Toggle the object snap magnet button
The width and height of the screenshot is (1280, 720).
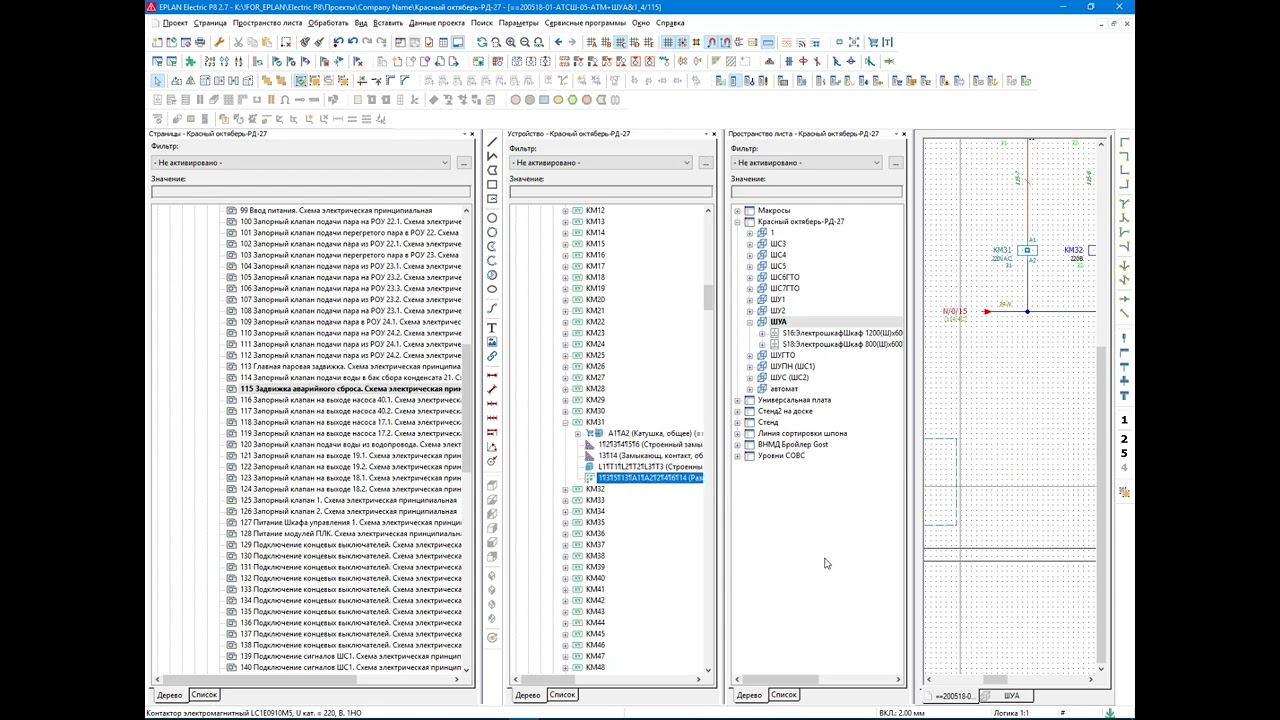[x=711, y=42]
